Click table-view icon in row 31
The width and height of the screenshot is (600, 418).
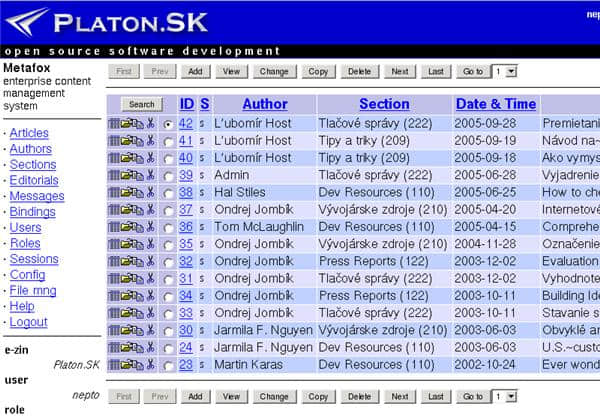coord(114,278)
